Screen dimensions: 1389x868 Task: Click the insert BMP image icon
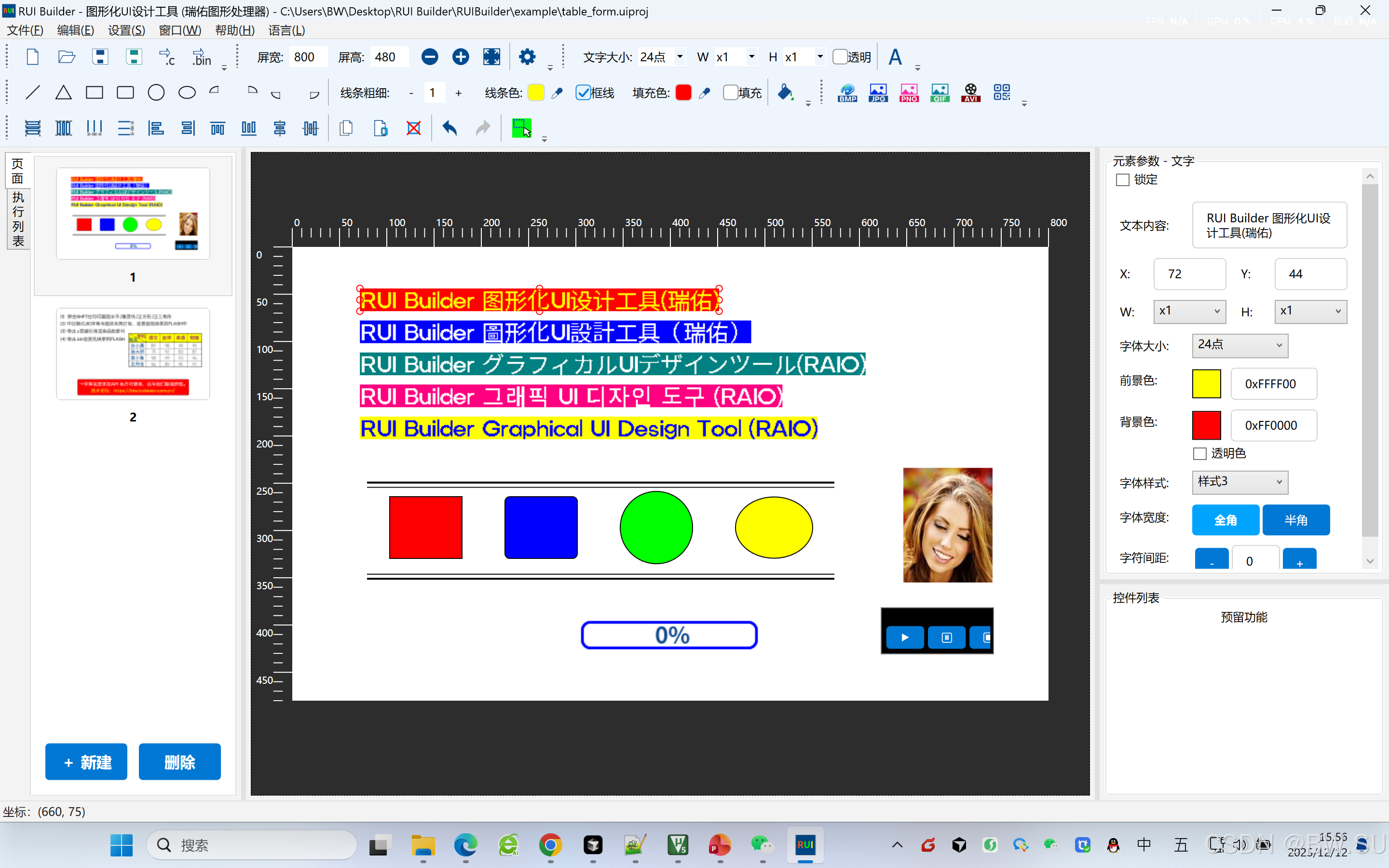847,93
